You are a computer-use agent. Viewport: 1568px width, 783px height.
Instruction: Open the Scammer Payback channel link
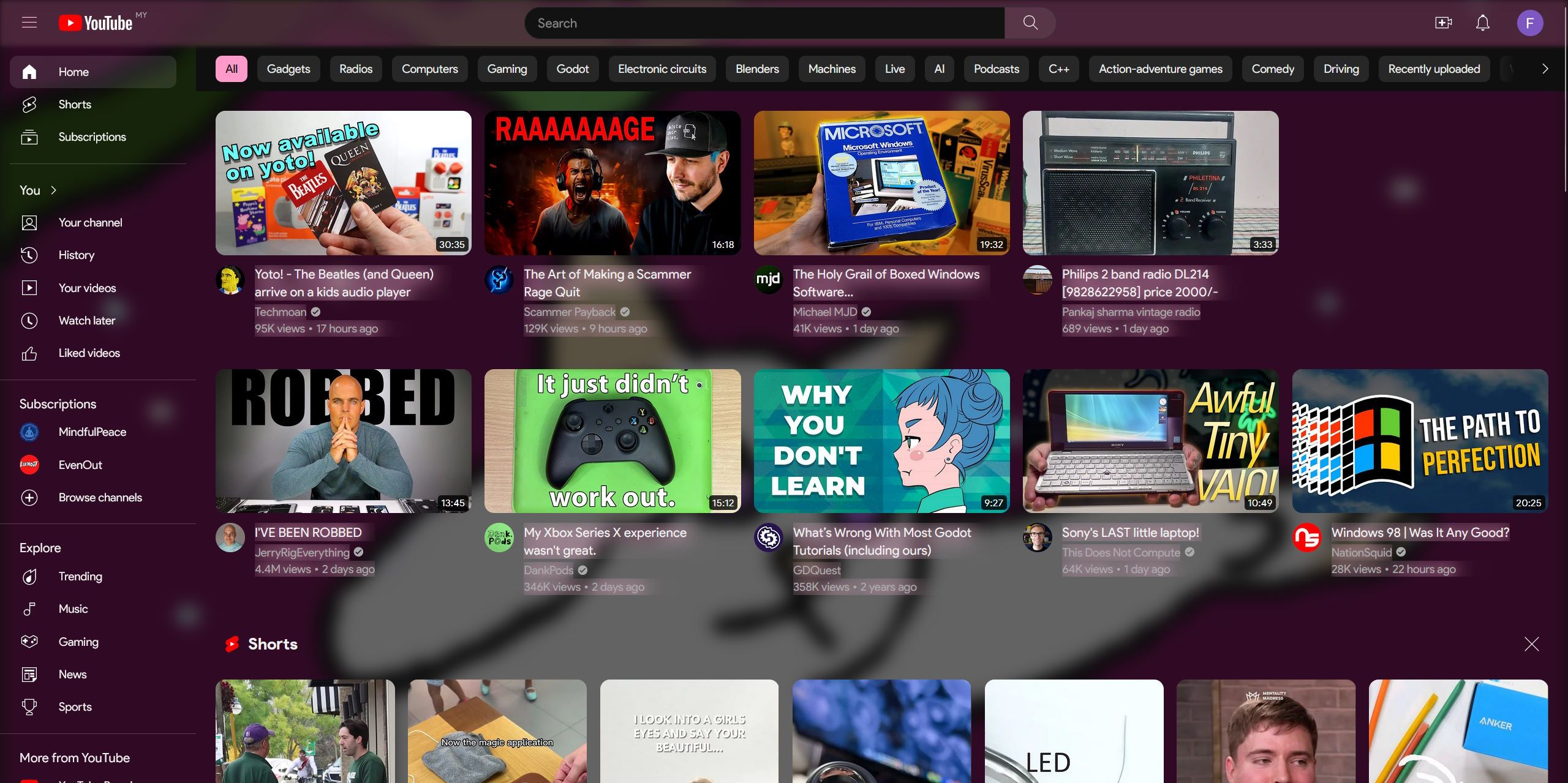pos(570,312)
